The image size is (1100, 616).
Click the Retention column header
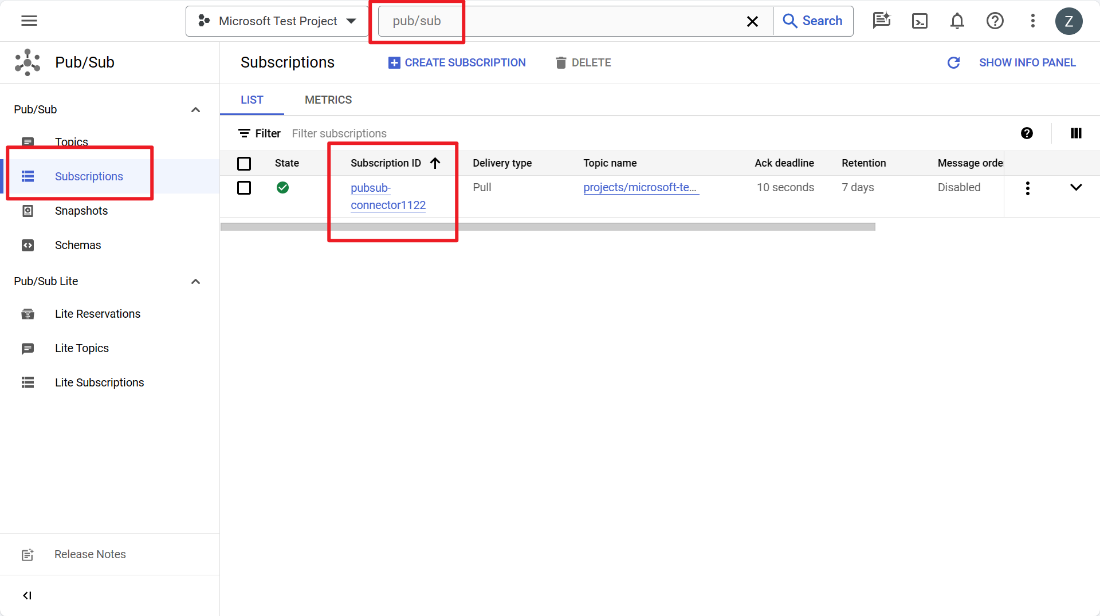click(864, 163)
